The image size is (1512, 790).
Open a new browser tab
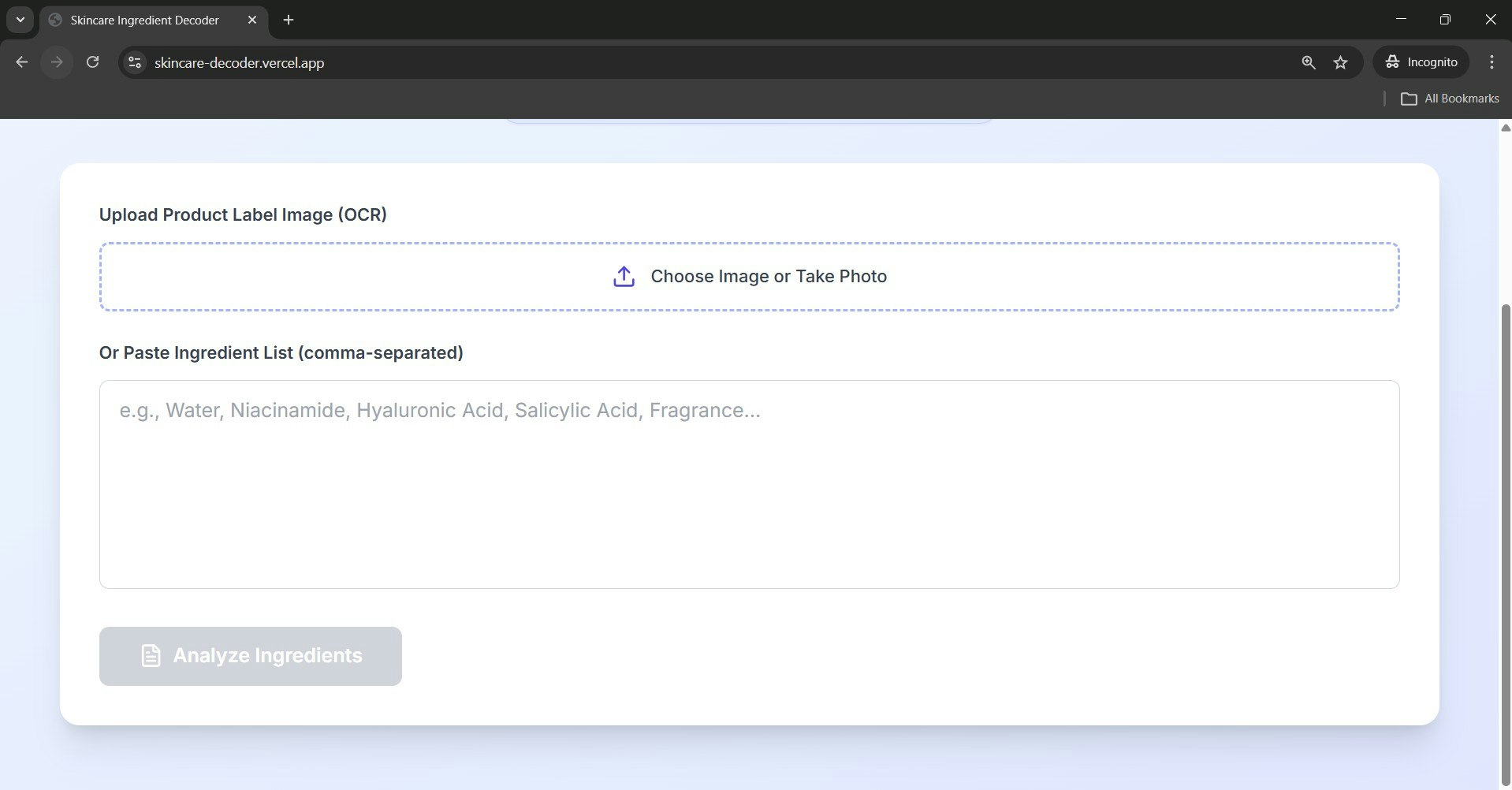(289, 20)
